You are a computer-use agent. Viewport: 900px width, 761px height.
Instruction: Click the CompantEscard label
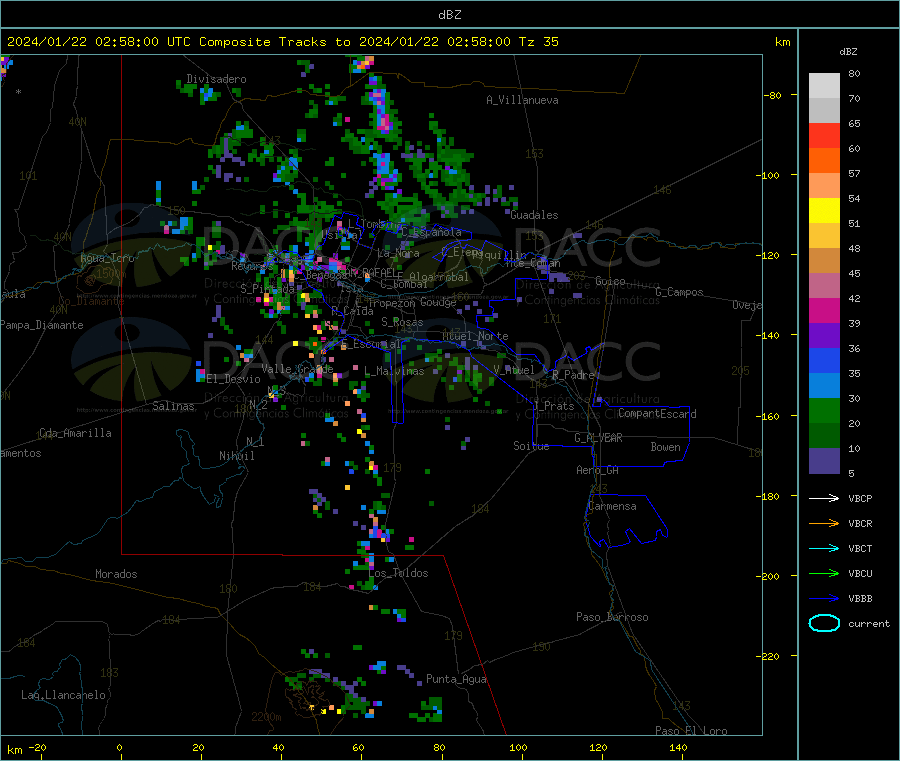[657, 414]
